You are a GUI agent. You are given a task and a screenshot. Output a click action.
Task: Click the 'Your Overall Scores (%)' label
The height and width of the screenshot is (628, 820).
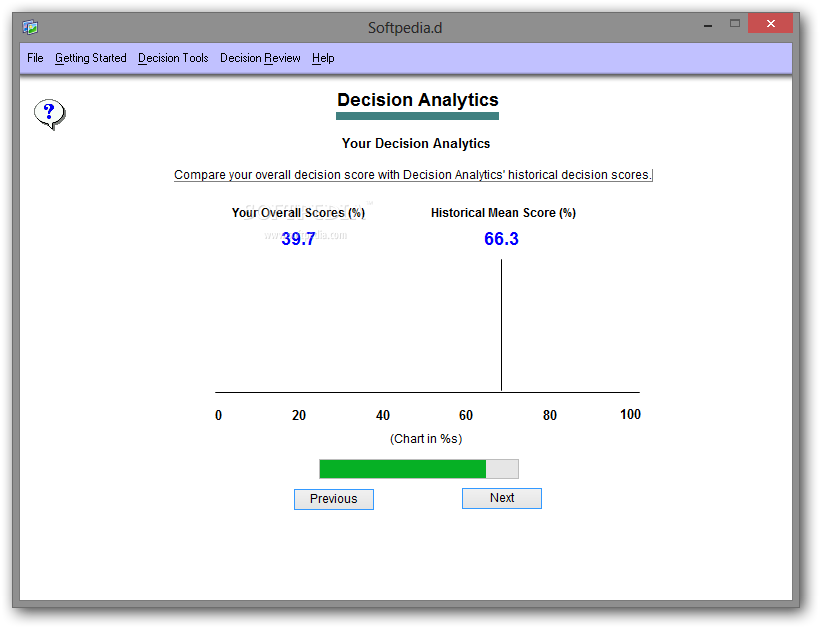[298, 213]
